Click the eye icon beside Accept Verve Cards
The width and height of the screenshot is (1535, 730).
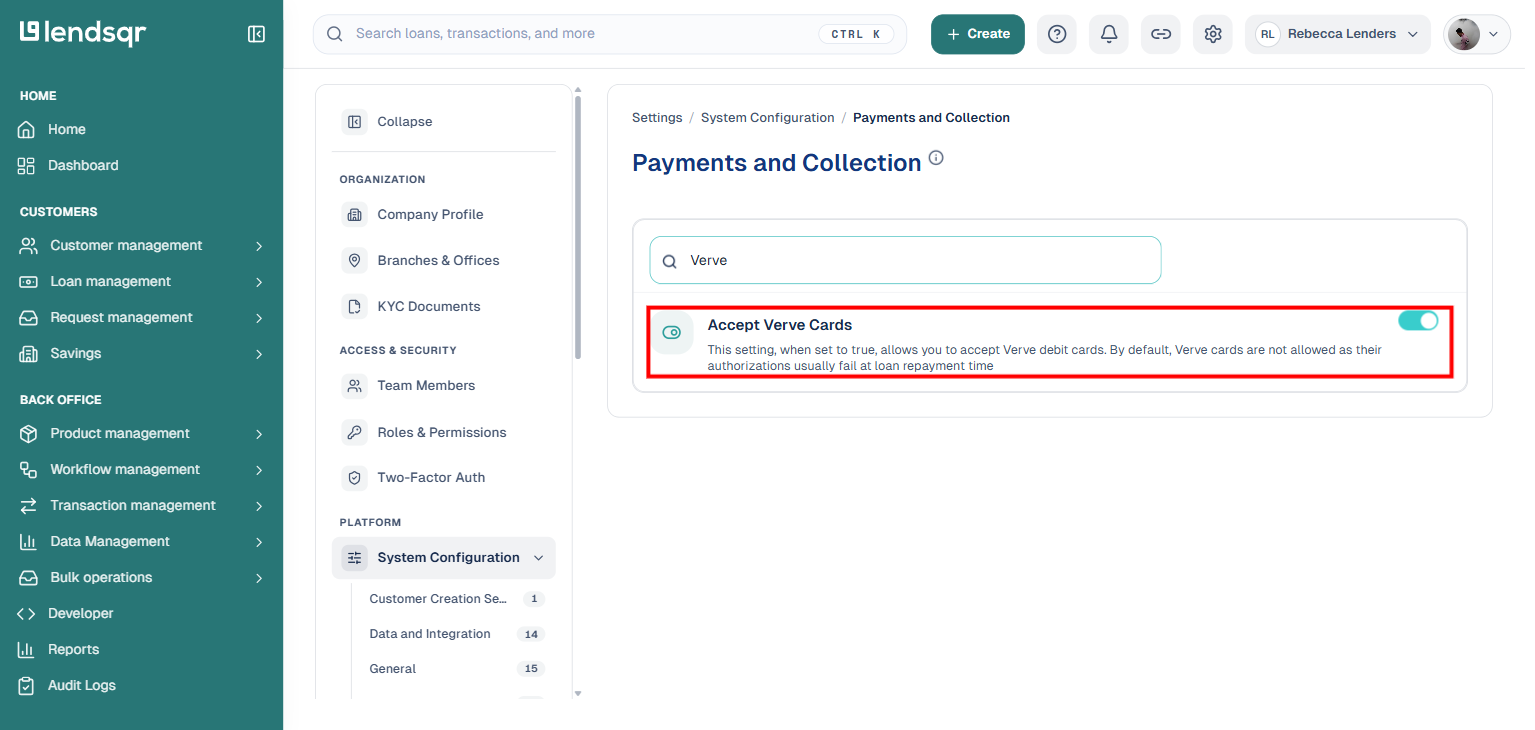pos(672,333)
